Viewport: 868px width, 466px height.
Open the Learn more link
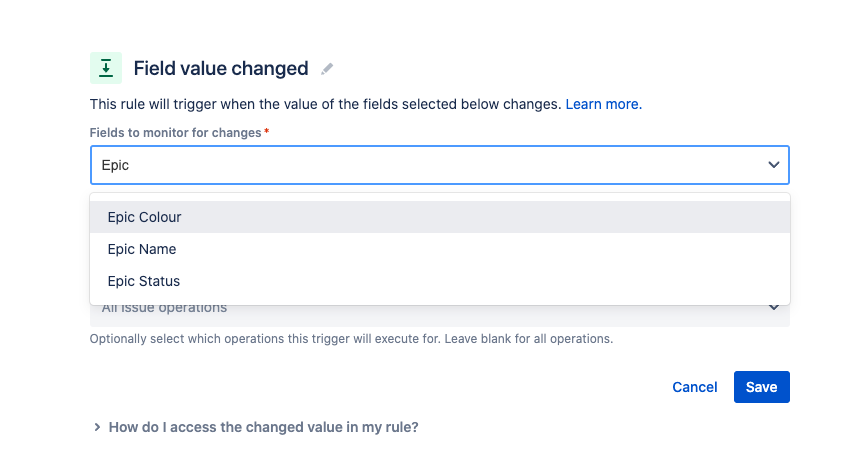[603, 104]
